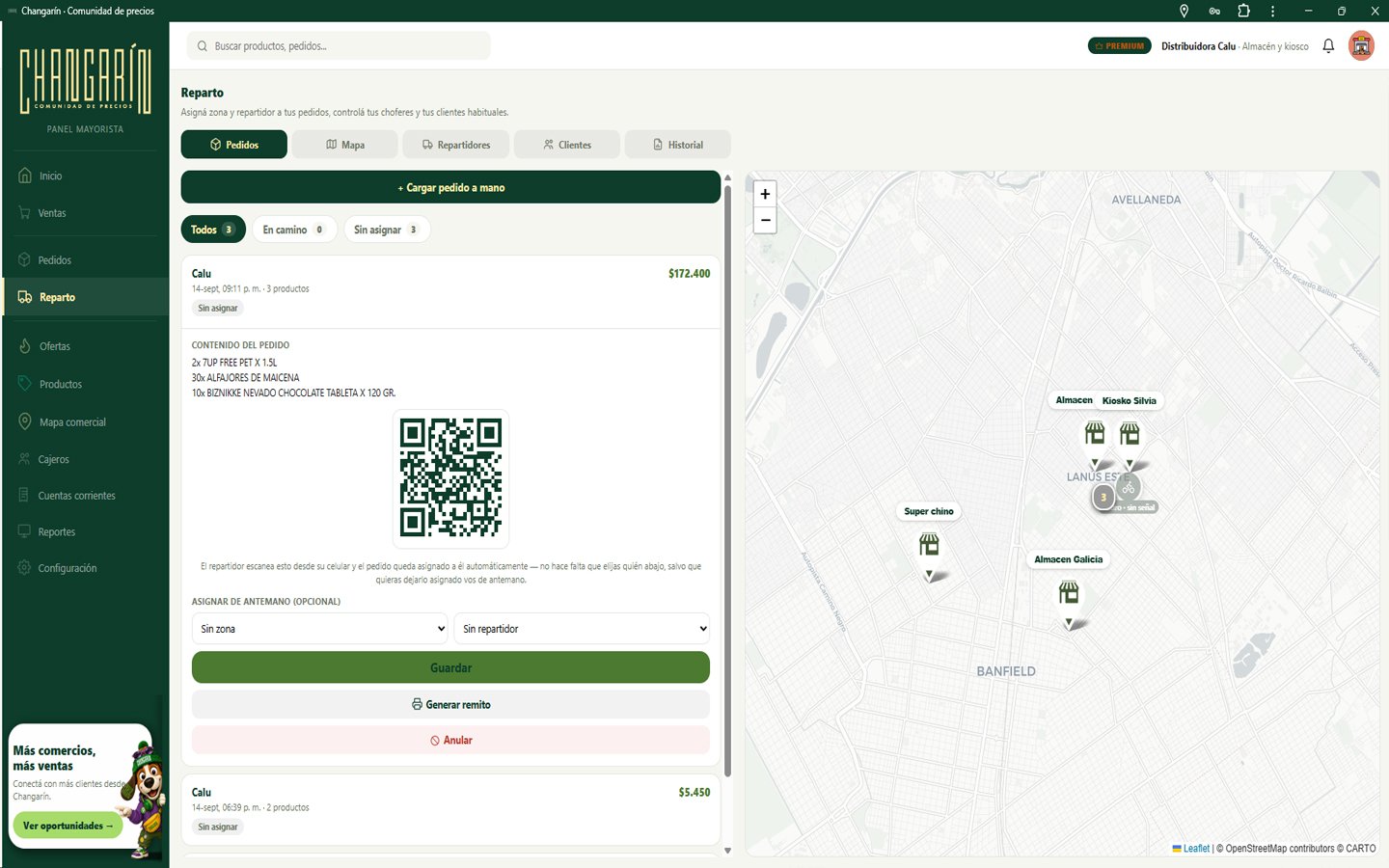Switch to the Historial tab
Viewport: 1389px width, 868px height.
[678, 145]
